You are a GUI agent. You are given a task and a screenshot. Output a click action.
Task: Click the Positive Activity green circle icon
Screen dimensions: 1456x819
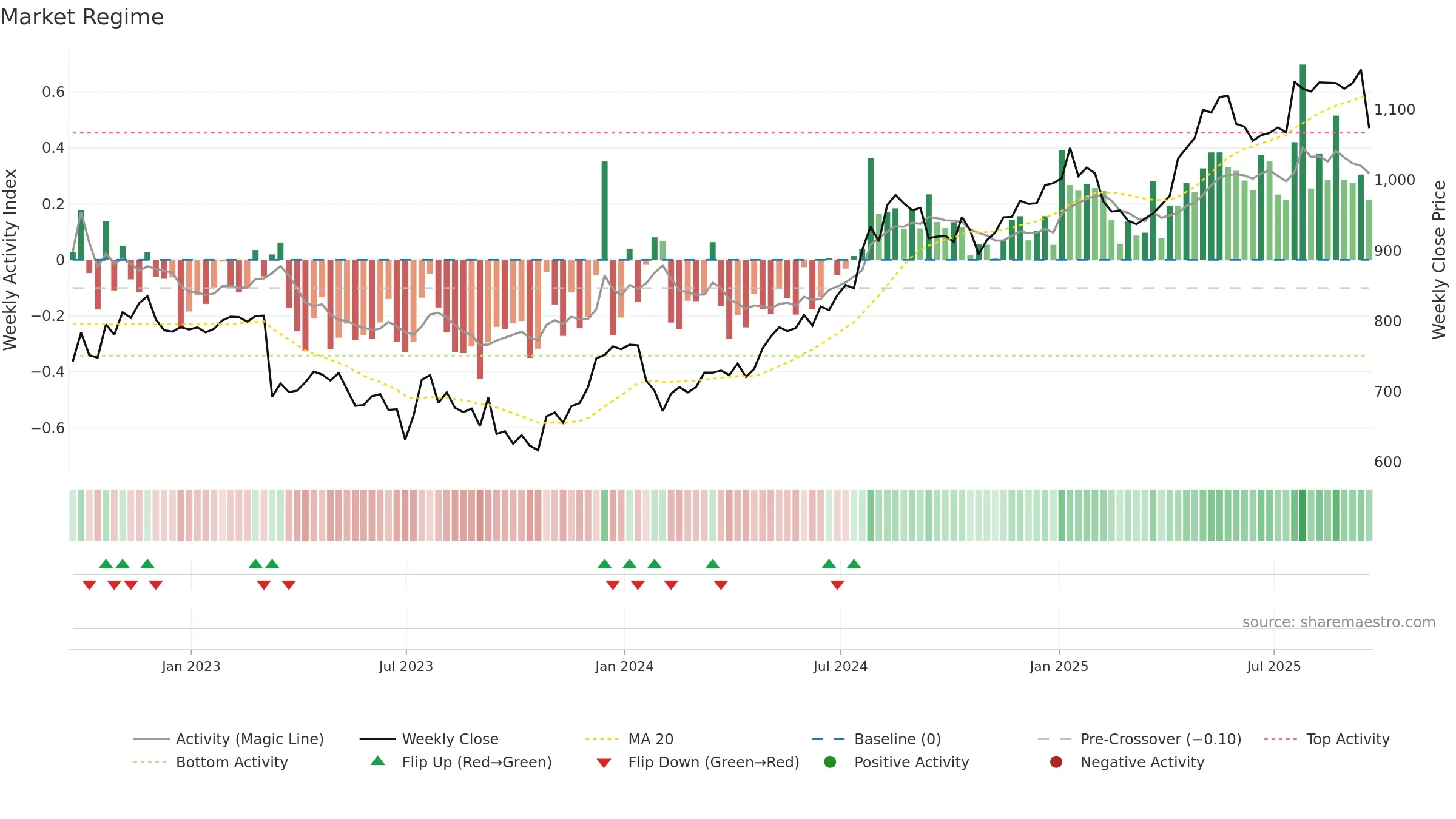[830, 761]
